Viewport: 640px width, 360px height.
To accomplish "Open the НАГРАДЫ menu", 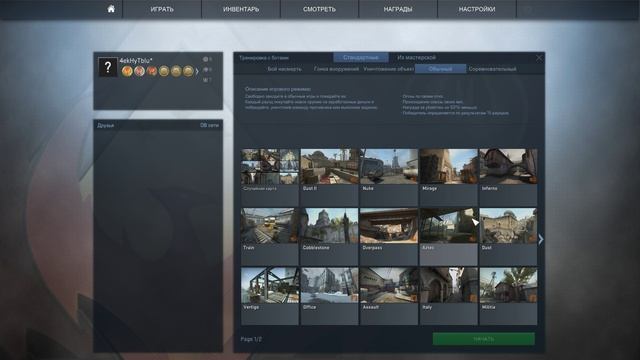I will click(398, 9).
